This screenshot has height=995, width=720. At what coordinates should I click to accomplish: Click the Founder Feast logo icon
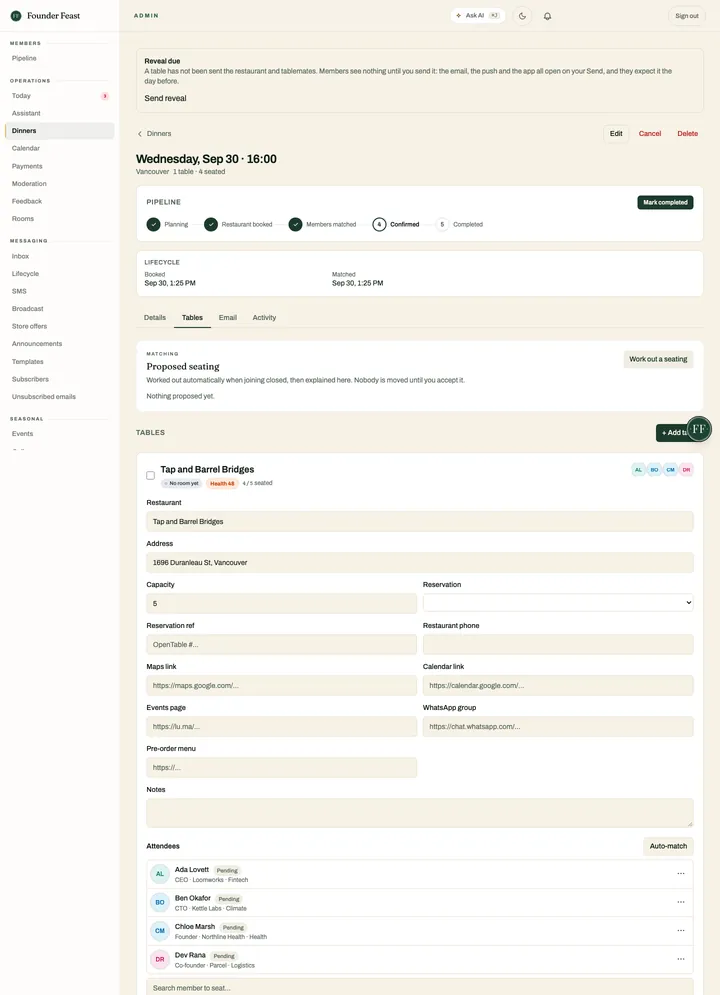coord(16,16)
